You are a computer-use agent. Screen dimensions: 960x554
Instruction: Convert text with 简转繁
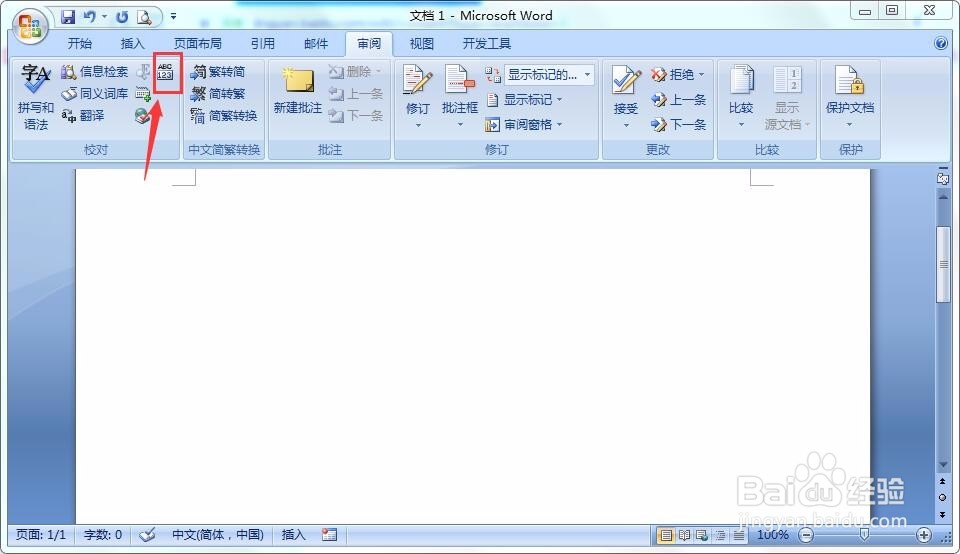coord(218,94)
